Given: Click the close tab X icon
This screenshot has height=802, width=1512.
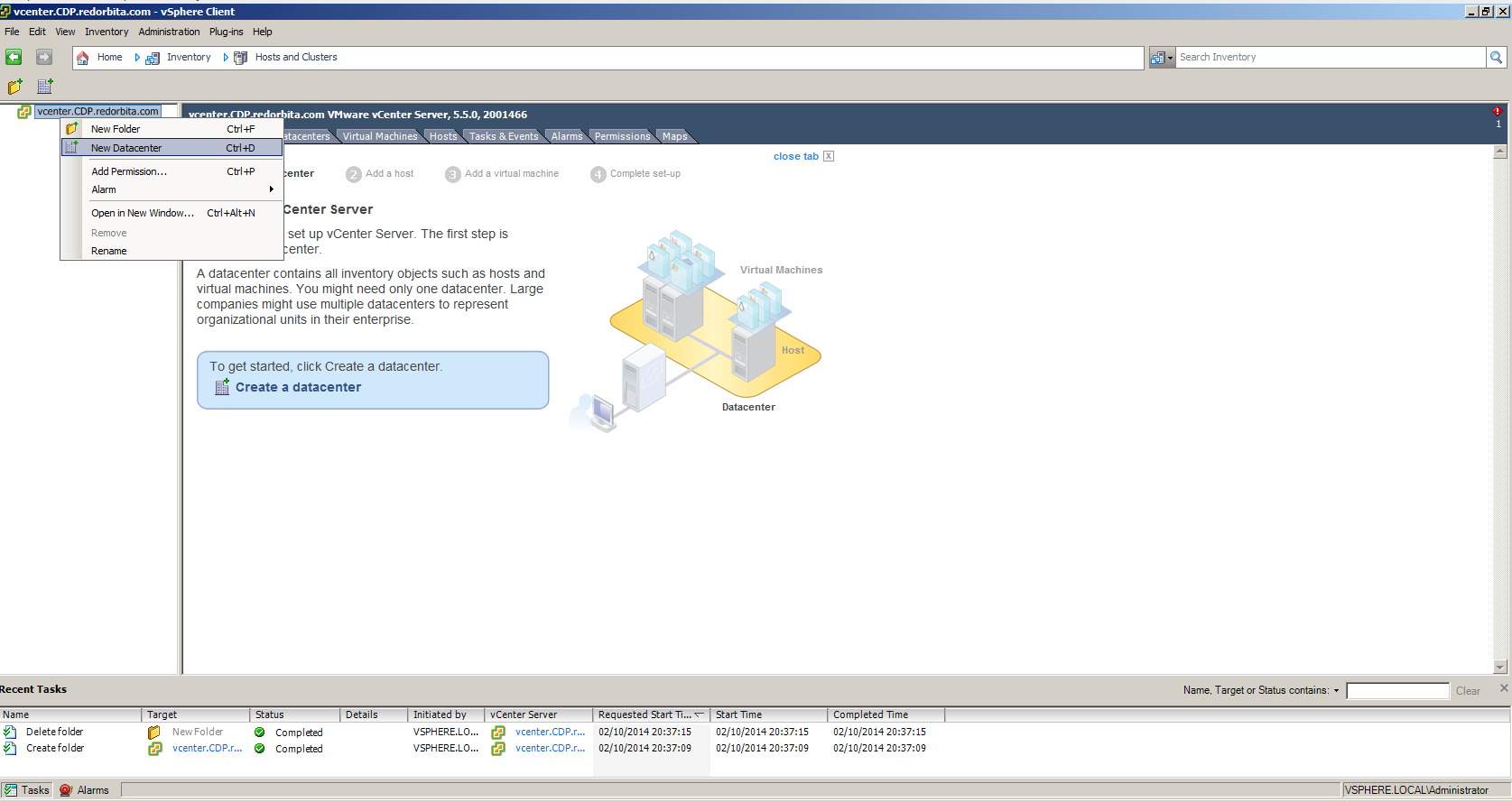Looking at the screenshot, I should (x=829, y=156).
